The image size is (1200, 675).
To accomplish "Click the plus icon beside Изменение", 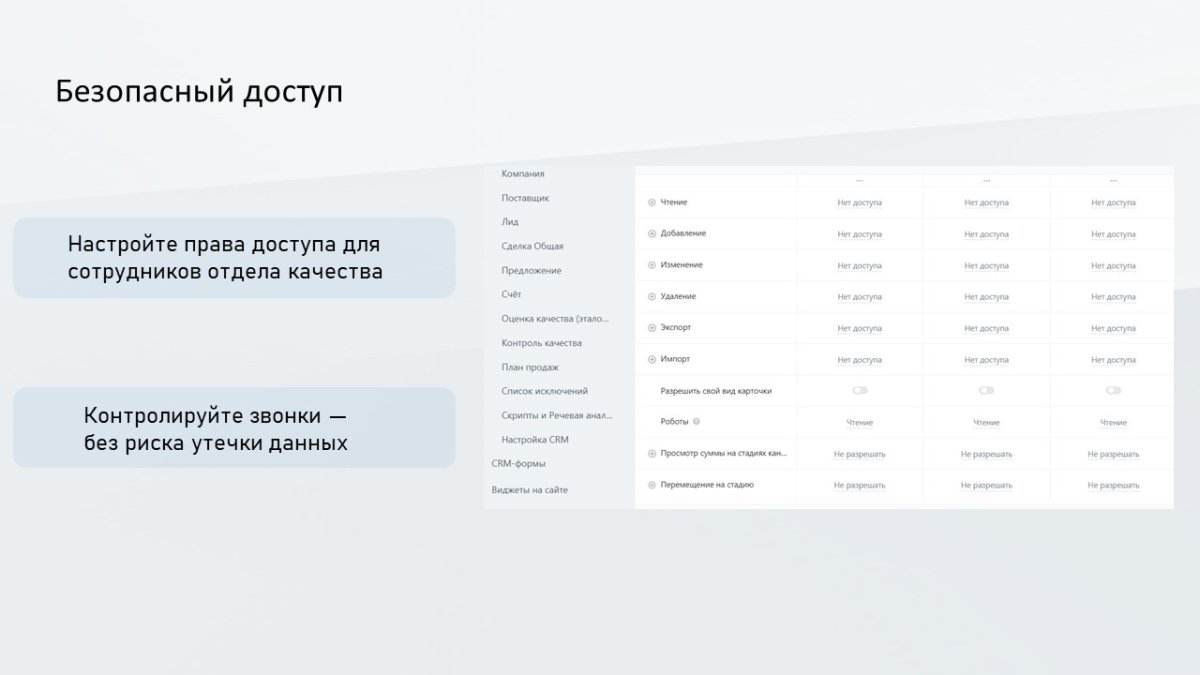I will click(x=652, y=265).
